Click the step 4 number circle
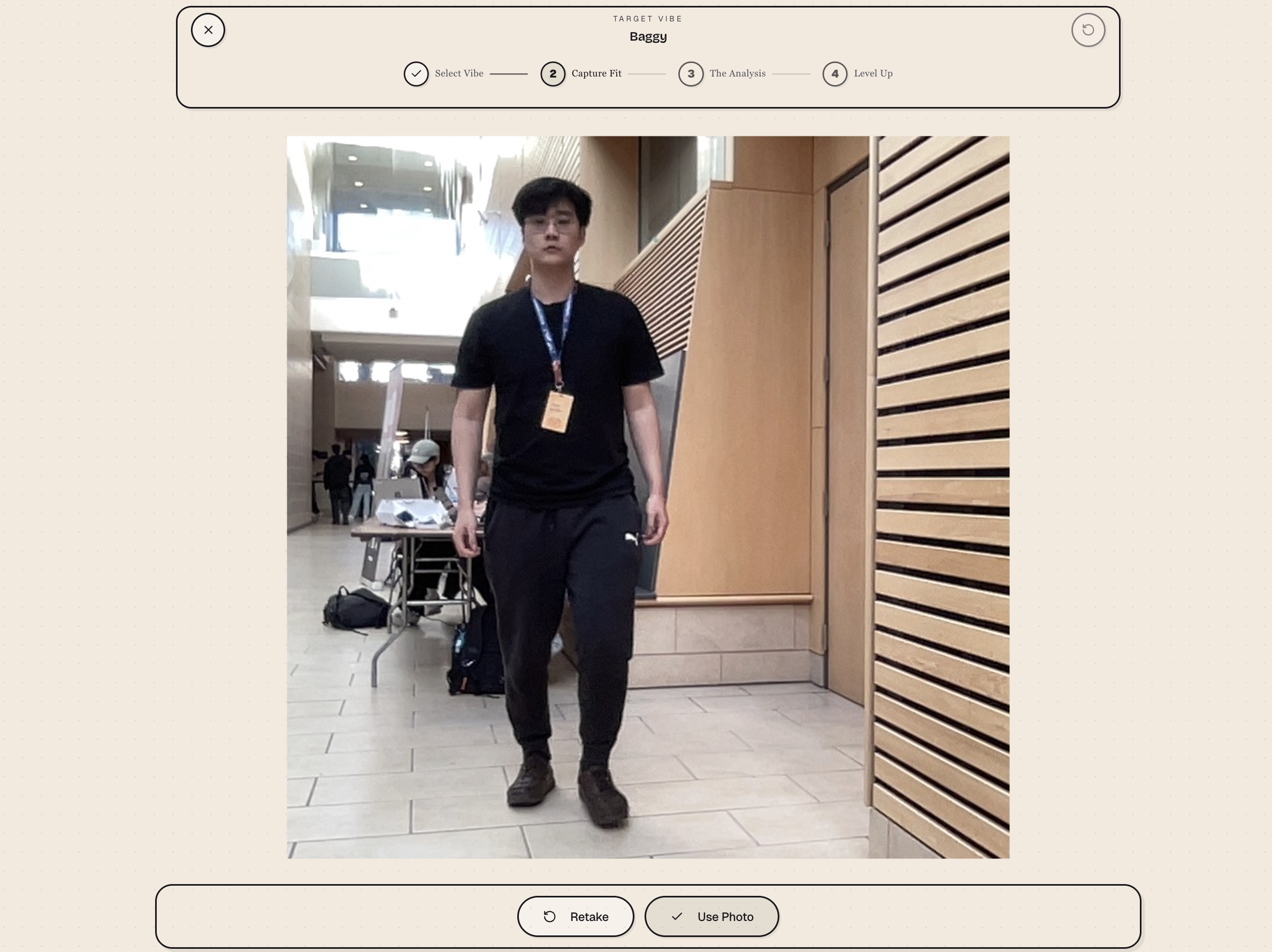 [x=834, y=74]
